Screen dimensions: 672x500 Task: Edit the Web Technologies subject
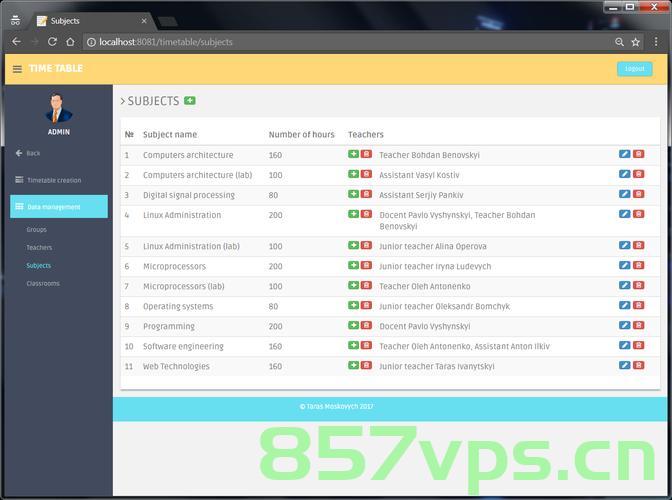tap(624, 365)
